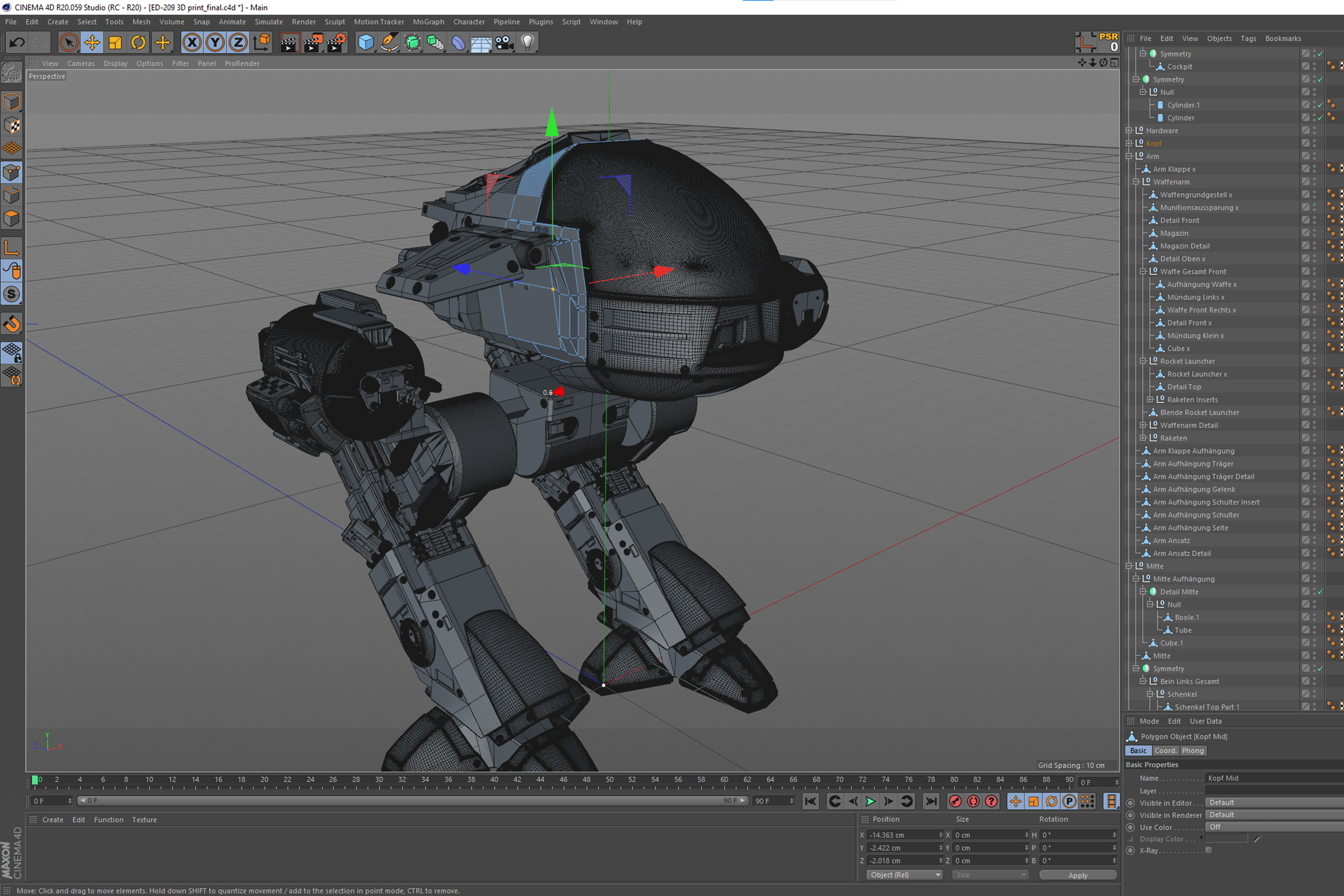Create a Light object from the toolbar
This screenshot has width=1344, height=896.
527,42
